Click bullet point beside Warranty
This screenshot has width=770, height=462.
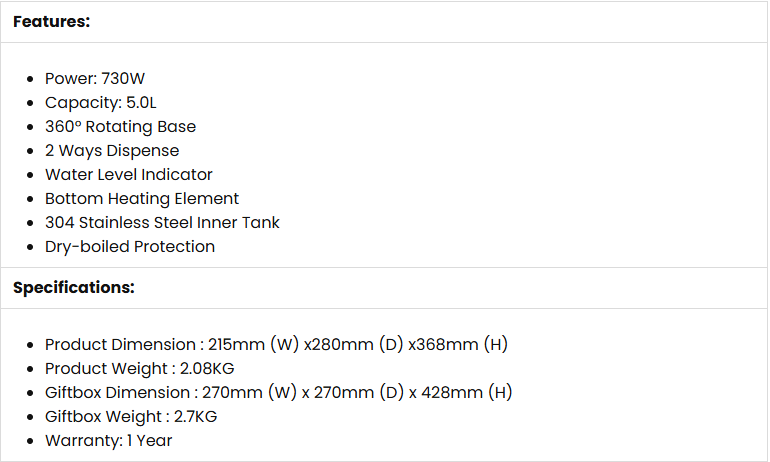pyautogui.click(x=33, y=441)
